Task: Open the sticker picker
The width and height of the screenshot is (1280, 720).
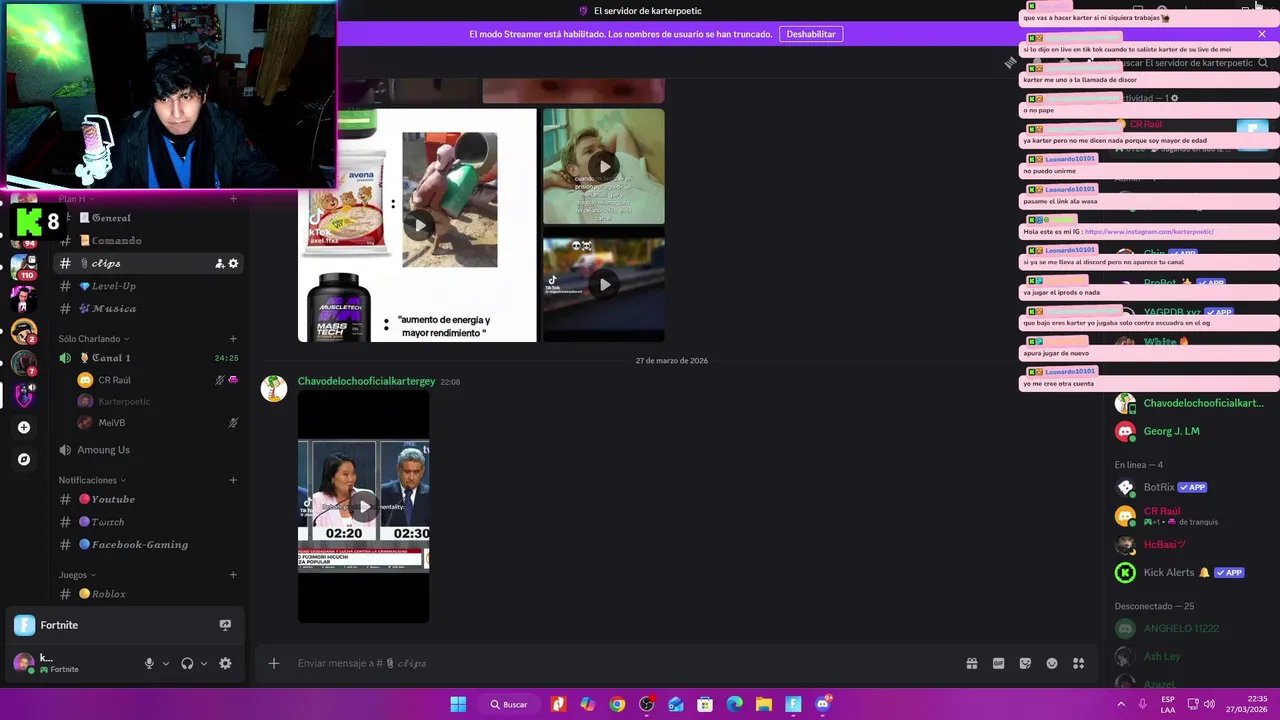Action: 1025,663
